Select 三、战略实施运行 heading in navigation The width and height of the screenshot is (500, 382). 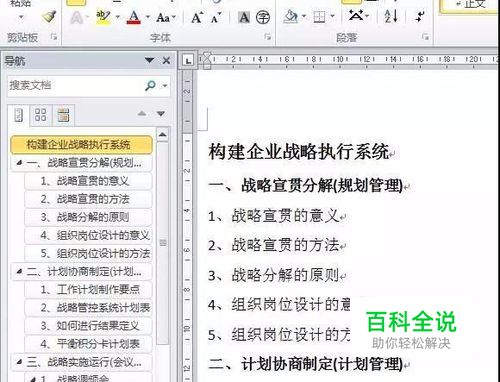point(81,362)
